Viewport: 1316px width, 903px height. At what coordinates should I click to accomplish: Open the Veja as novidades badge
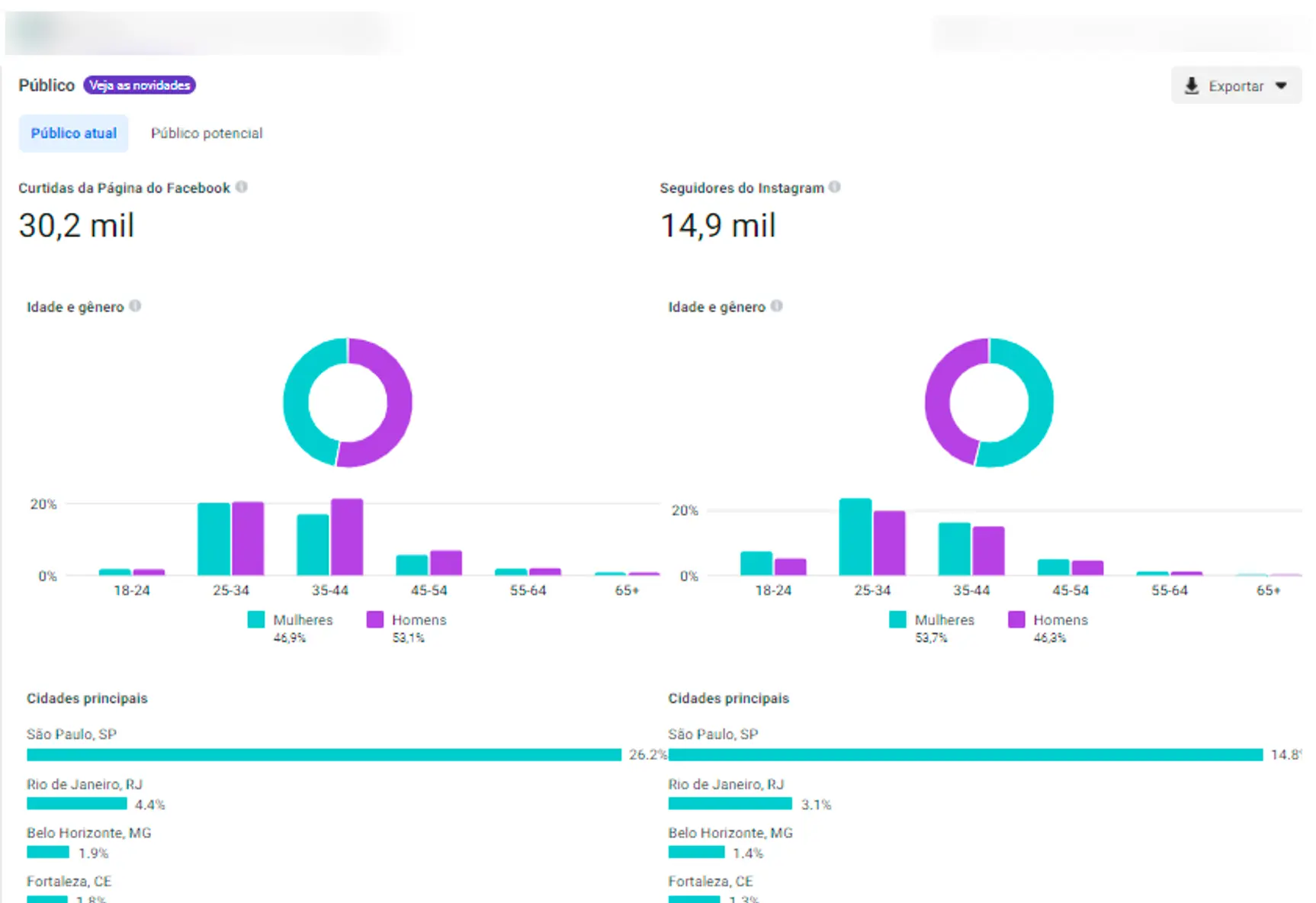[x=140, y=85]
